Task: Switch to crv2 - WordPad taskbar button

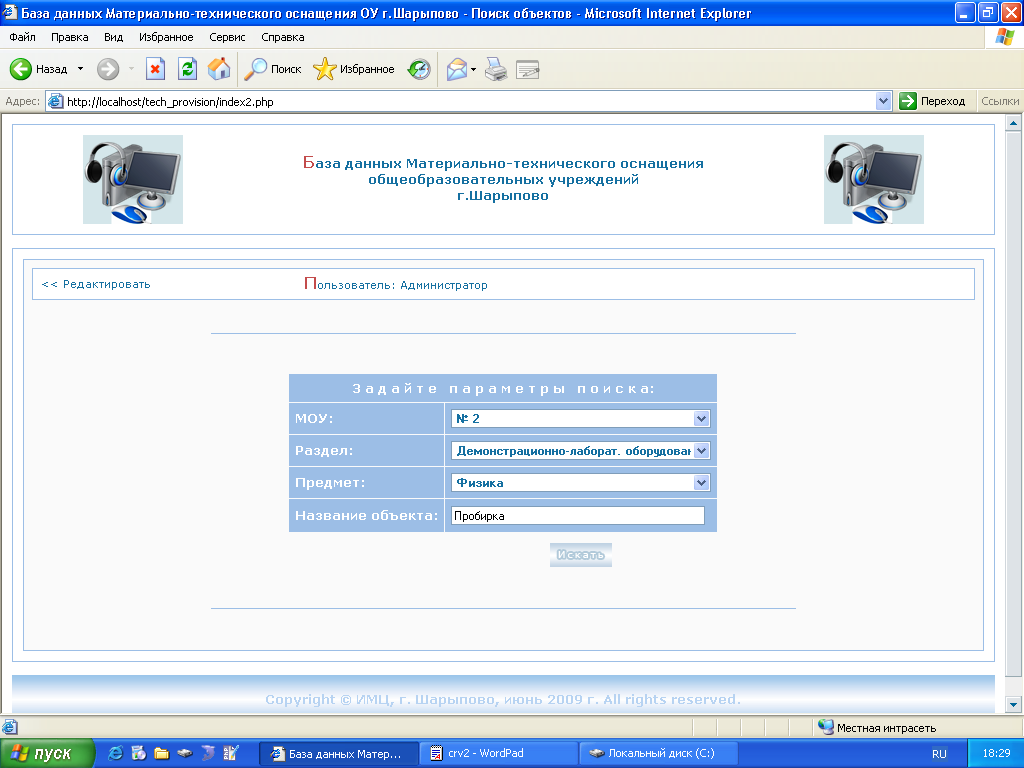Action: [x=500, y=754]
